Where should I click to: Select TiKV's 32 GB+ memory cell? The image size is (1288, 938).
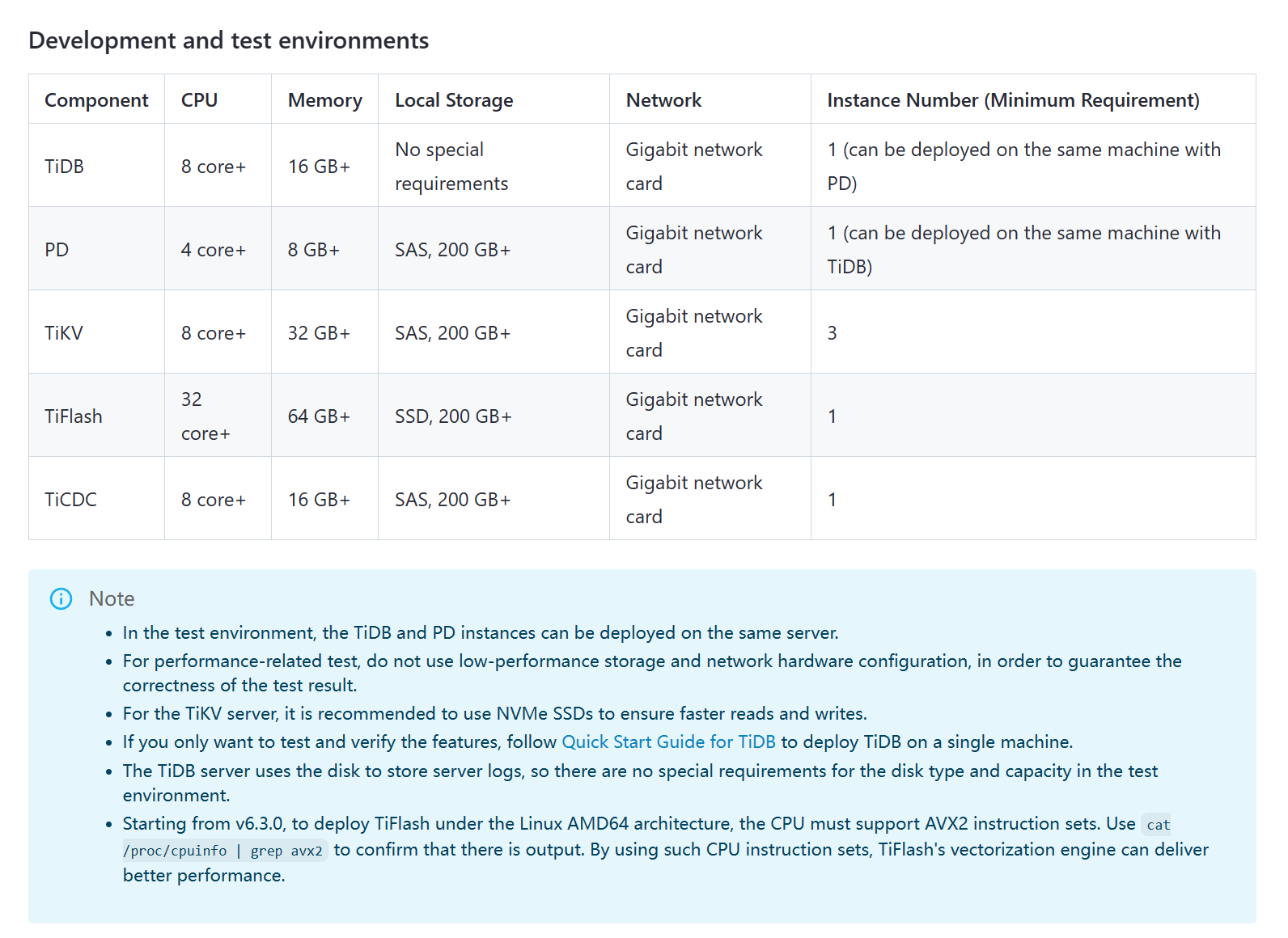coord(324,332)
